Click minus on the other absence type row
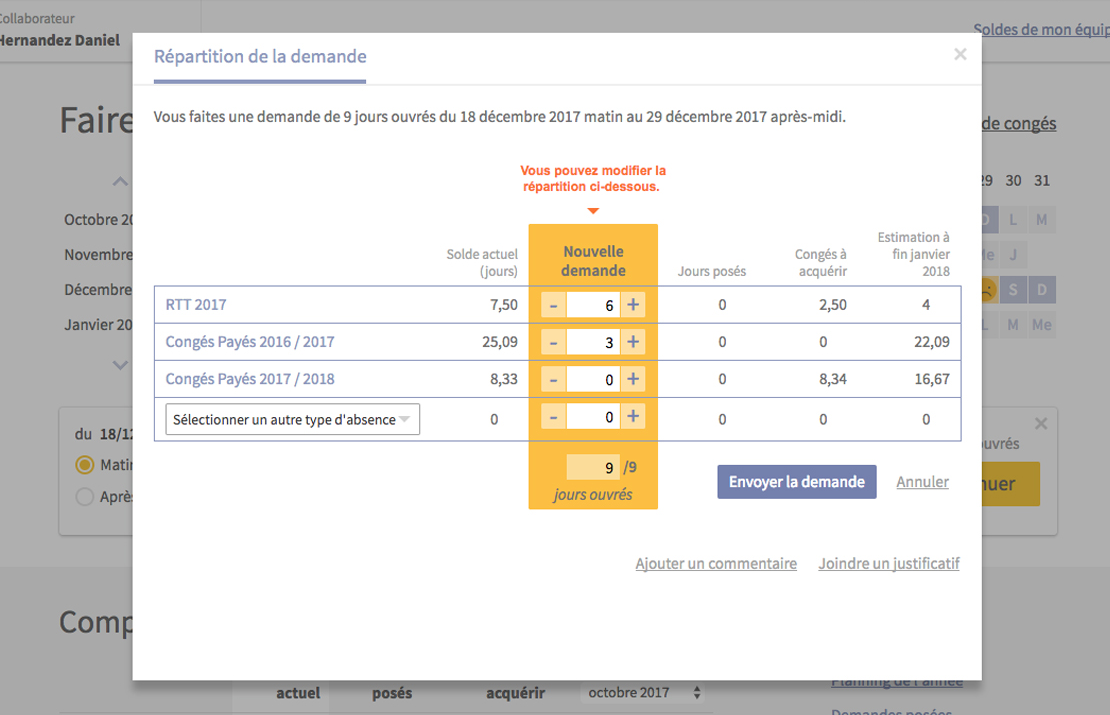The width and height of the screenshot is (1110, 715). [x=553, y=417]
